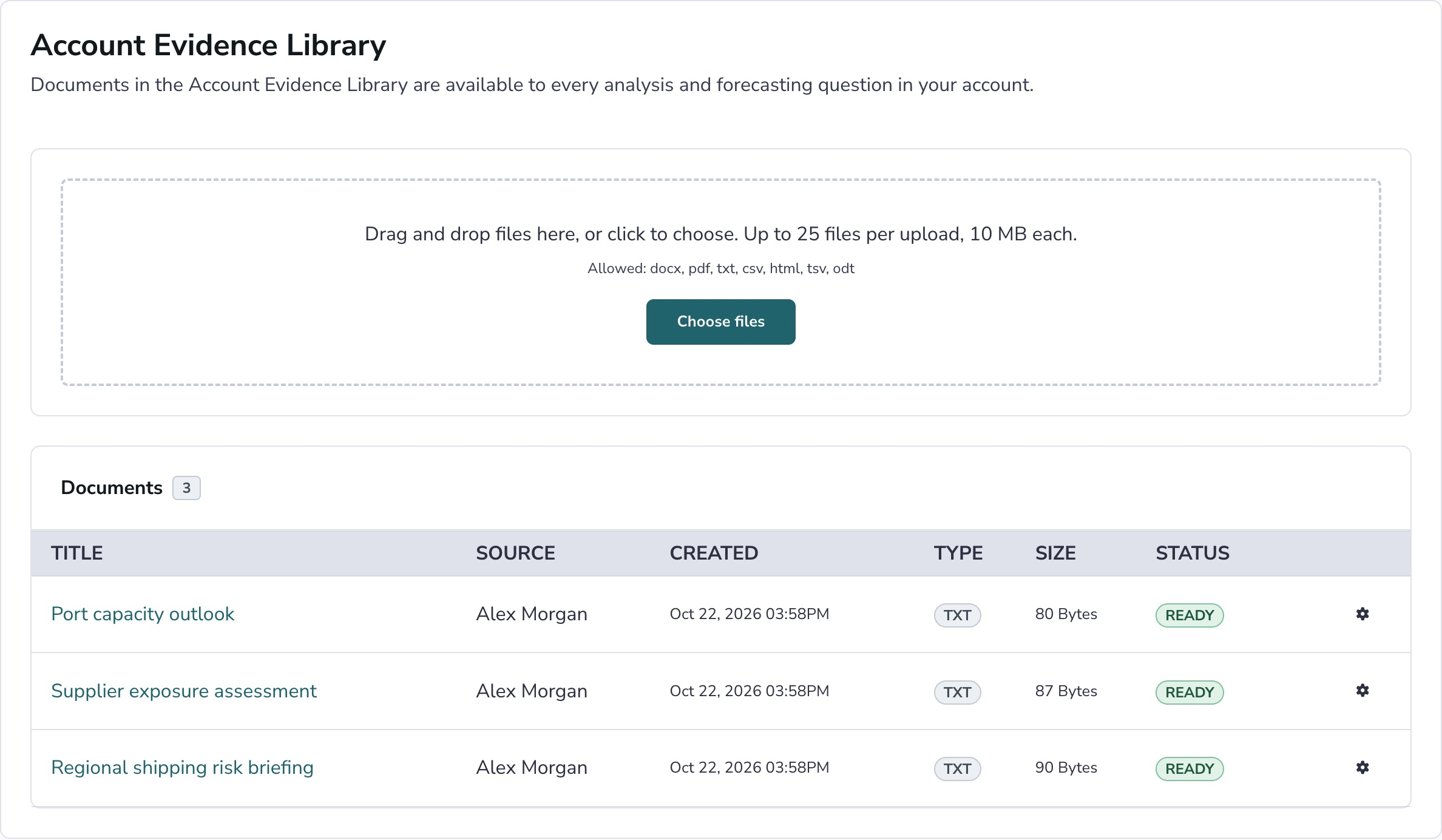Click Alex Morgan in Port capacity outlook row
Image resolution: width=1442 pixels, height=840 pixels.
coord(532,614)
